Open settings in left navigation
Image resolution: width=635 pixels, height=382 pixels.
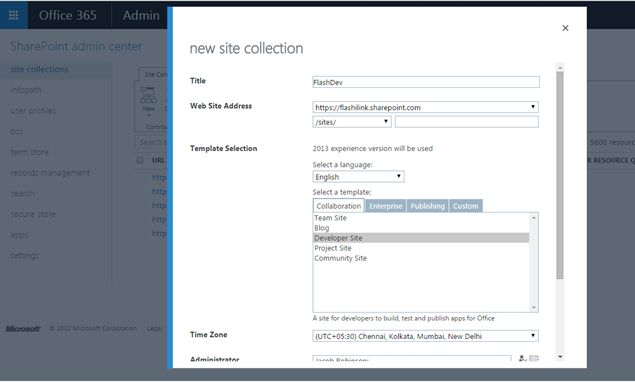point(24,256)
